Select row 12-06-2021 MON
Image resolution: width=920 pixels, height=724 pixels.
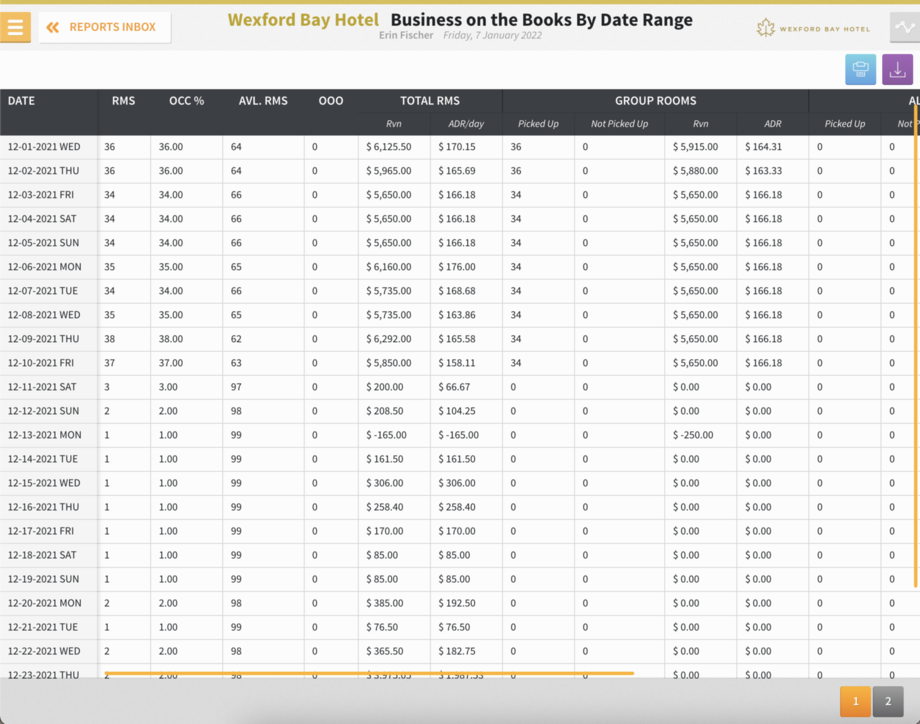460,267
